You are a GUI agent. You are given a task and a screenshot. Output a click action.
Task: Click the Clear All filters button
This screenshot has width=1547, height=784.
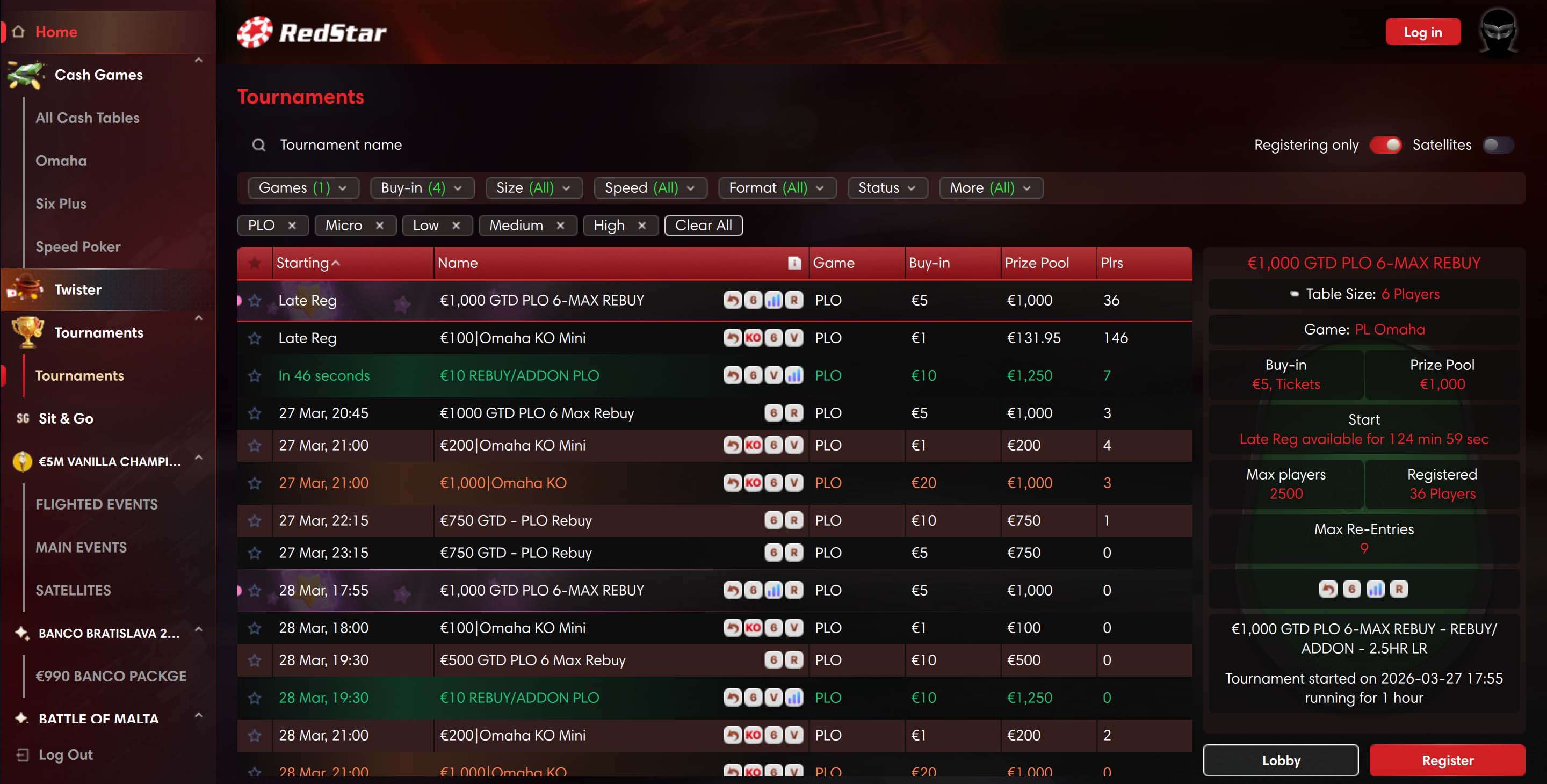pyautogui.click(x=703, y=225)
